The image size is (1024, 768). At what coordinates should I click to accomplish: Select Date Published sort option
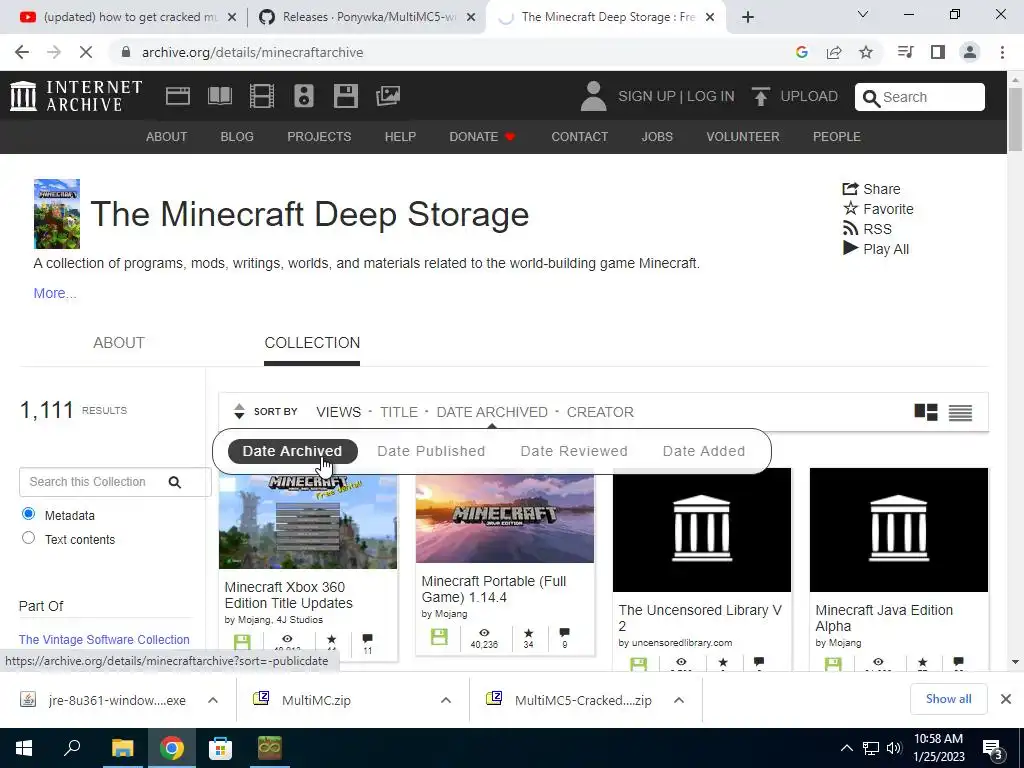[431, 451]
